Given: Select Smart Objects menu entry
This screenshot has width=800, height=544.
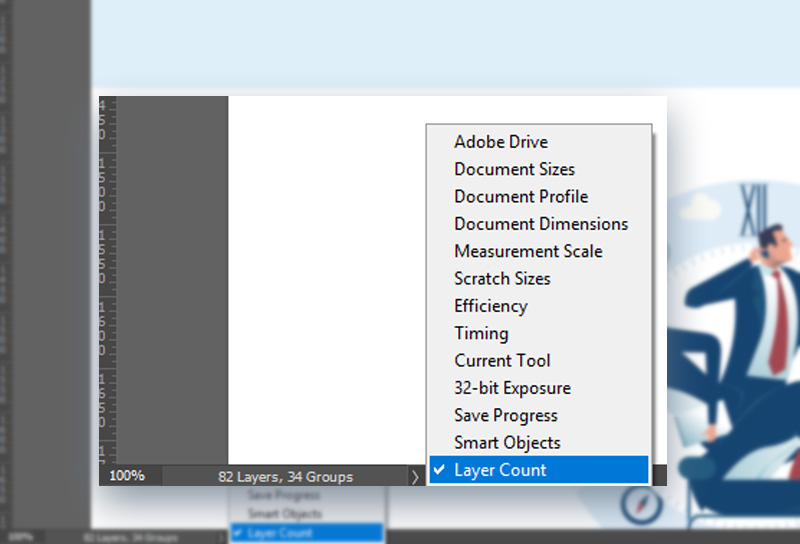Looking at the screenshot, I should pos(507,443).
